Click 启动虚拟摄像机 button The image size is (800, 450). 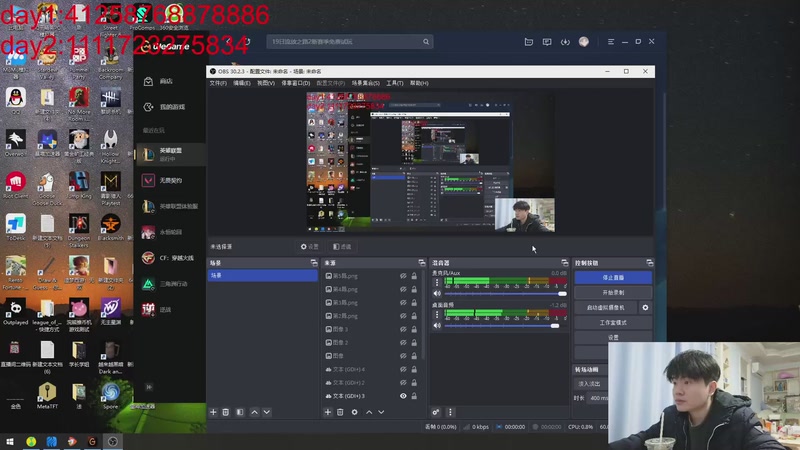click(606, 308)
